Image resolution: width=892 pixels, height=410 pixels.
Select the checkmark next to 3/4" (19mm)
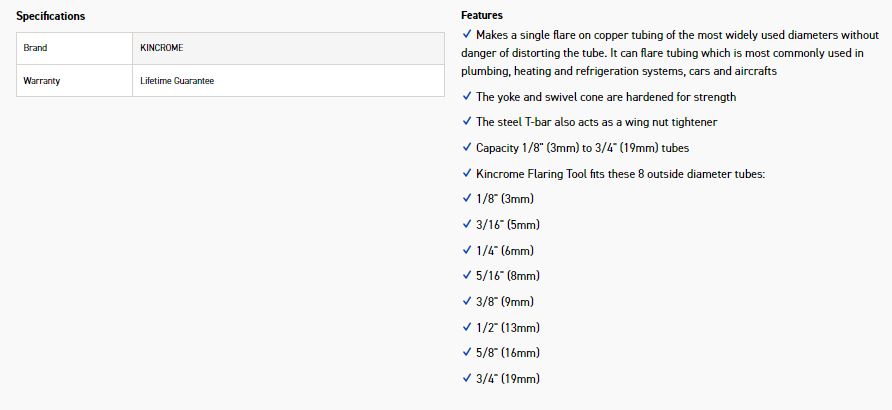(x=467, y=378)
